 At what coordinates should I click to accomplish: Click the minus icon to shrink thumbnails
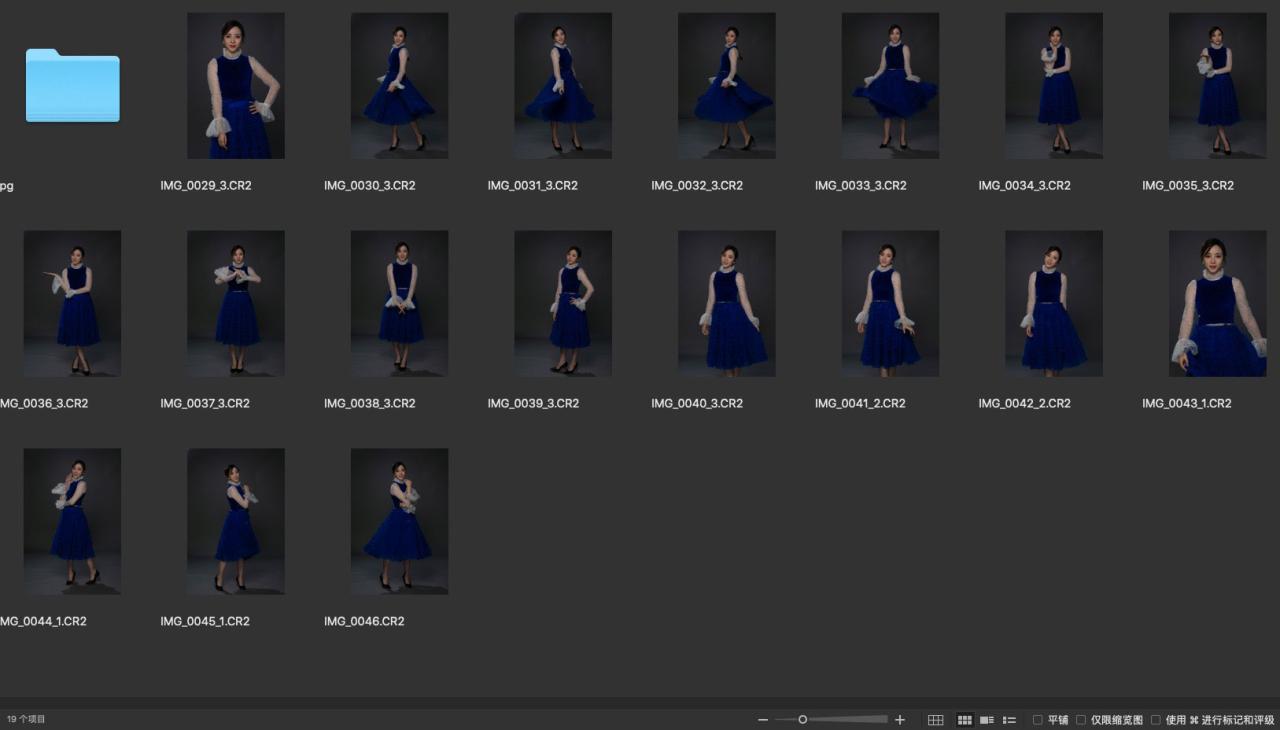(x=763, y=720)
